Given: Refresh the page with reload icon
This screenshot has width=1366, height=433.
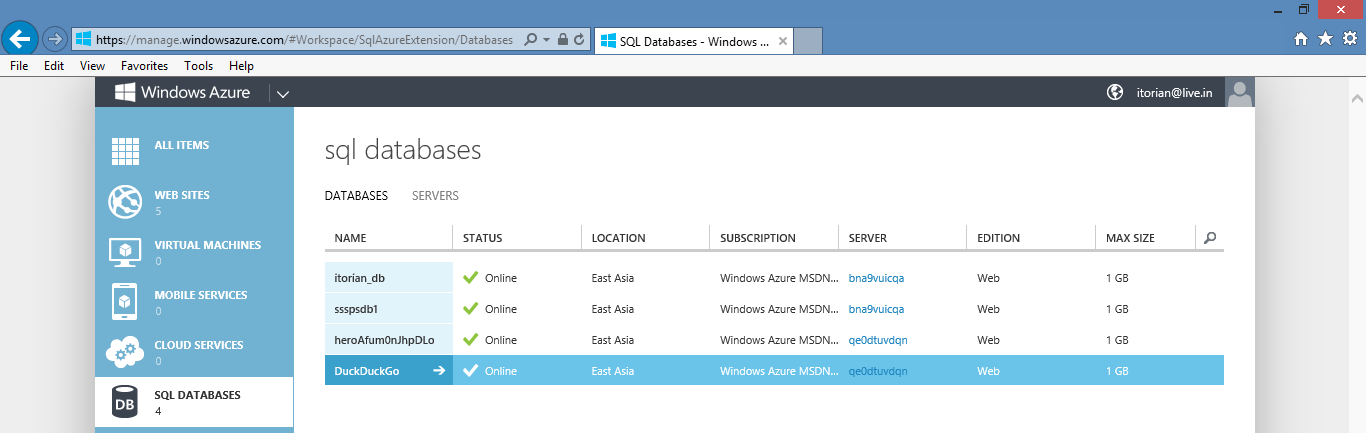Looking at the screenshot, I should 578,40.
